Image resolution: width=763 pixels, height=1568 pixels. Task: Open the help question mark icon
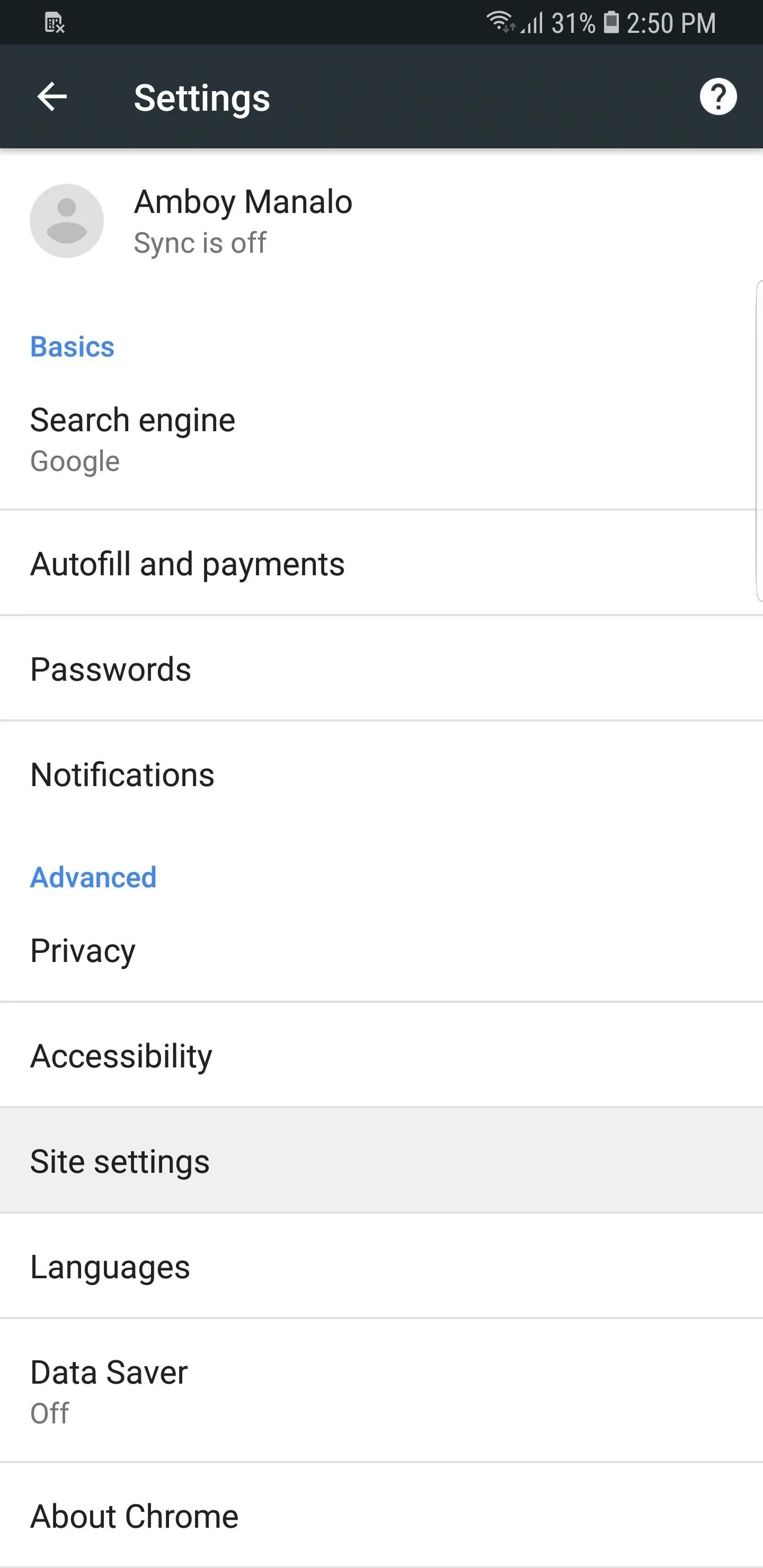pyautogui.click(x=718, y=97)
